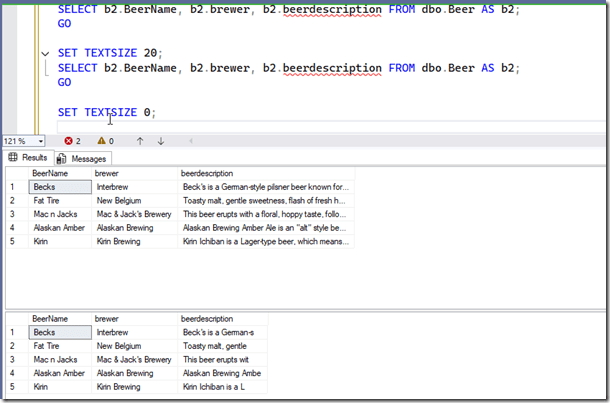The image size is (610, 403).
Task: Click the left scroll arrow in the status strip
Action: click(191, 141)
